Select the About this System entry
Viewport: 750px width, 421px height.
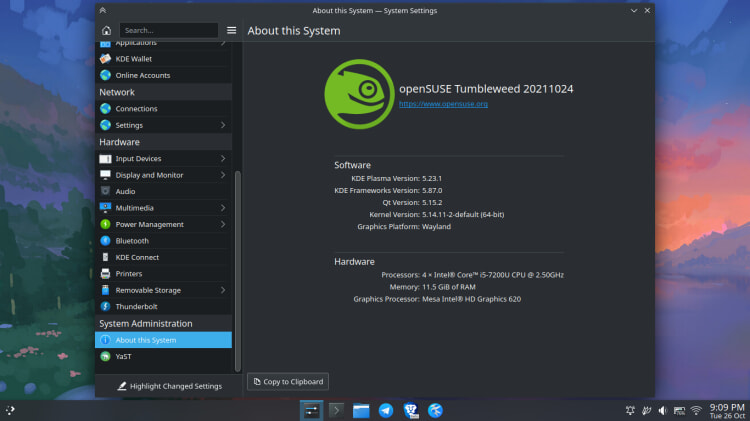click(163, 340)
